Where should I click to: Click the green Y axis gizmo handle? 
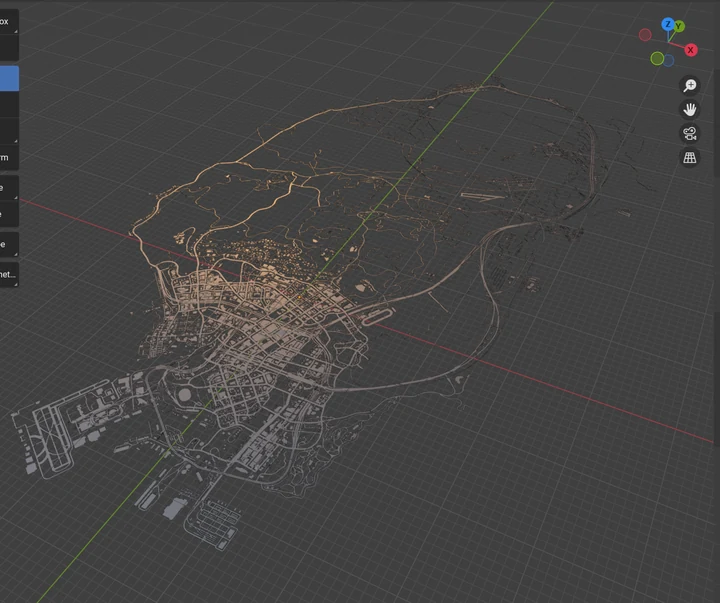tap(679, 27)
